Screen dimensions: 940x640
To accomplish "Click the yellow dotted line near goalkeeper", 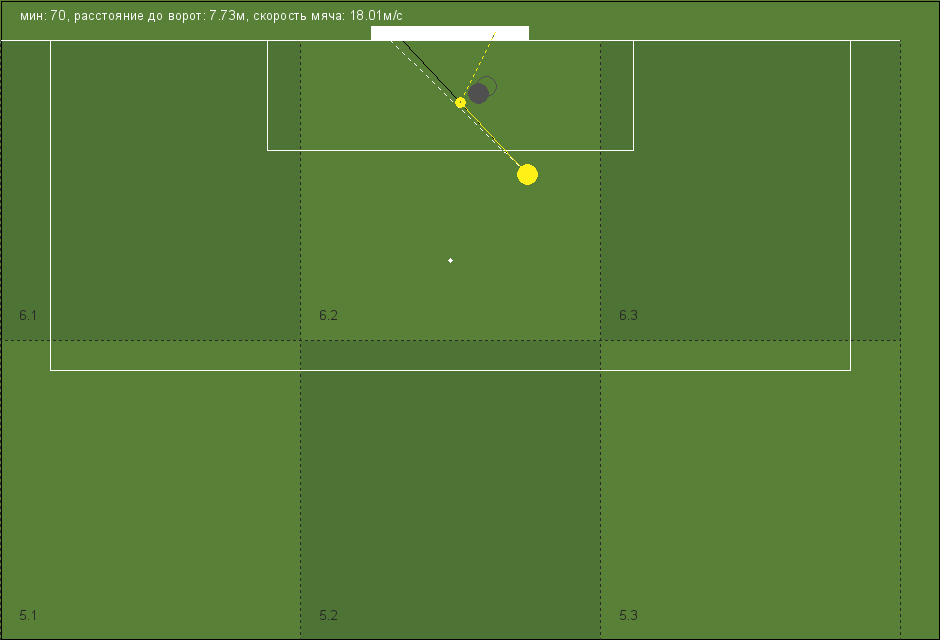I will coord(478,67).
